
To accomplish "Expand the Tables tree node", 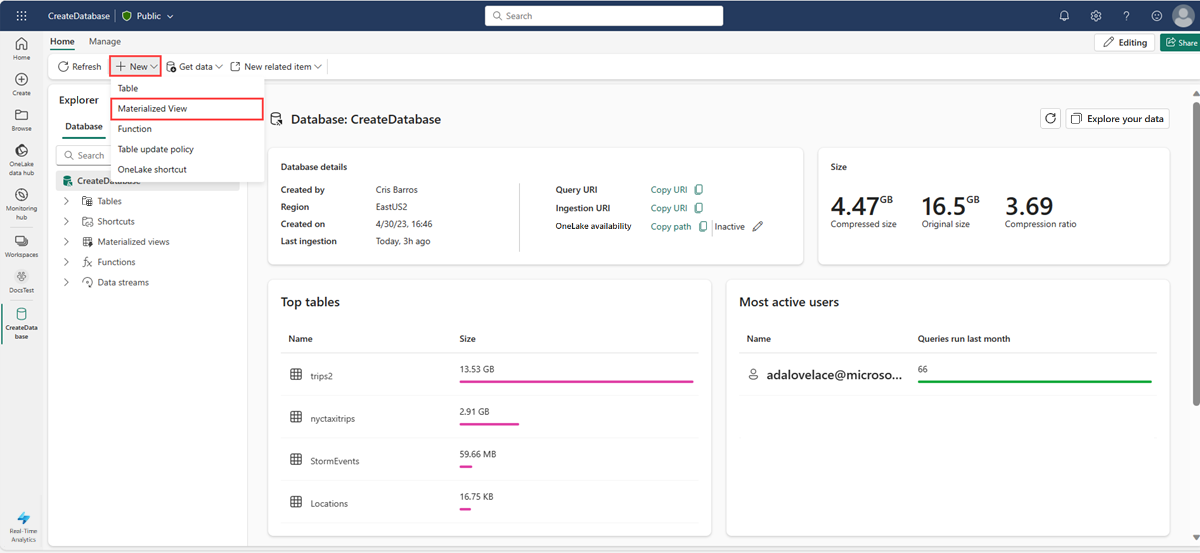I will pos(67,201).
